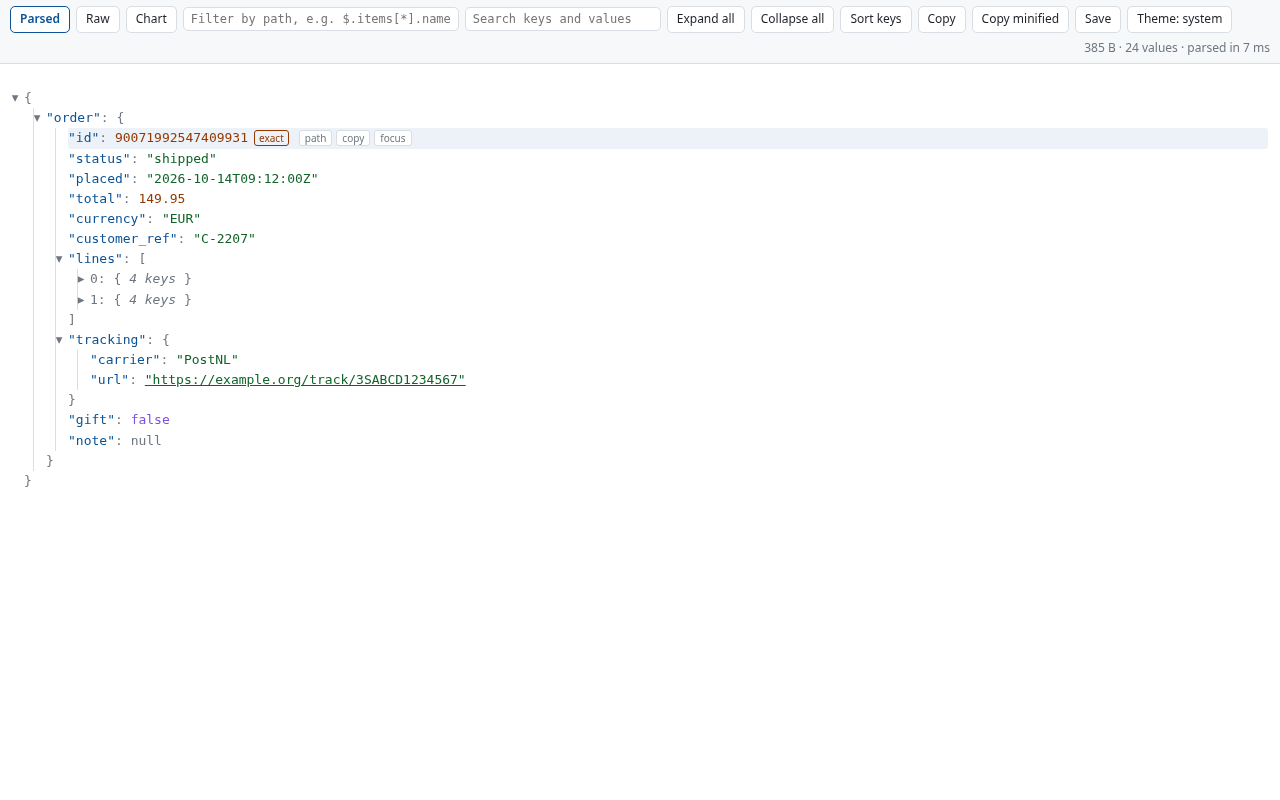Screen dimensions: 1280x800
Task: Expand lines item 0
Action: click(81, 279)
